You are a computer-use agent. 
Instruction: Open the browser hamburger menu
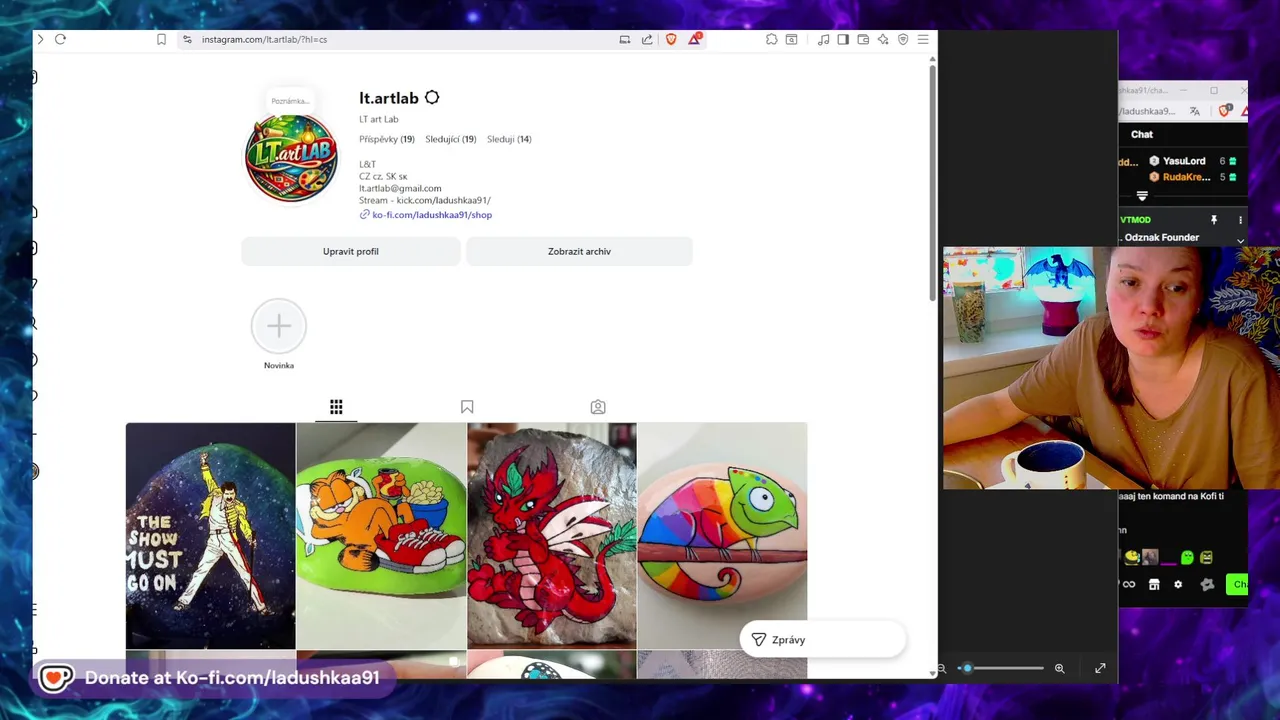point(923,39)
